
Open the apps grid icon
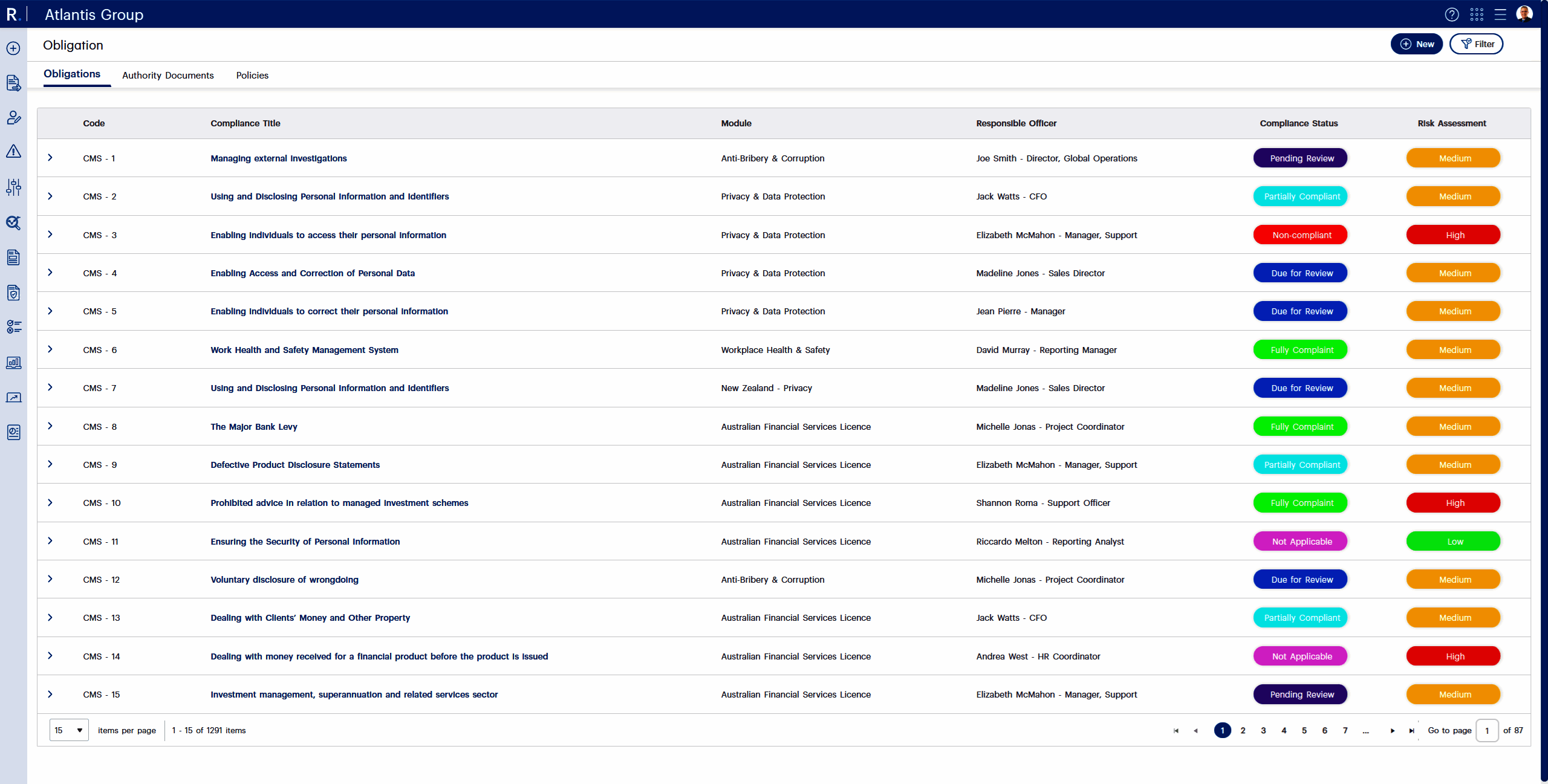[x=1476, y=15]
